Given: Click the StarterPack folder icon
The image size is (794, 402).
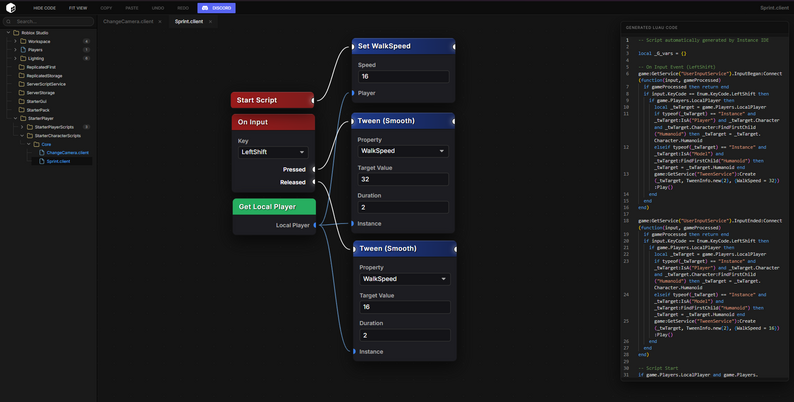Looking at the screenshot, I should pyautogui.click(x=21, y=110).
